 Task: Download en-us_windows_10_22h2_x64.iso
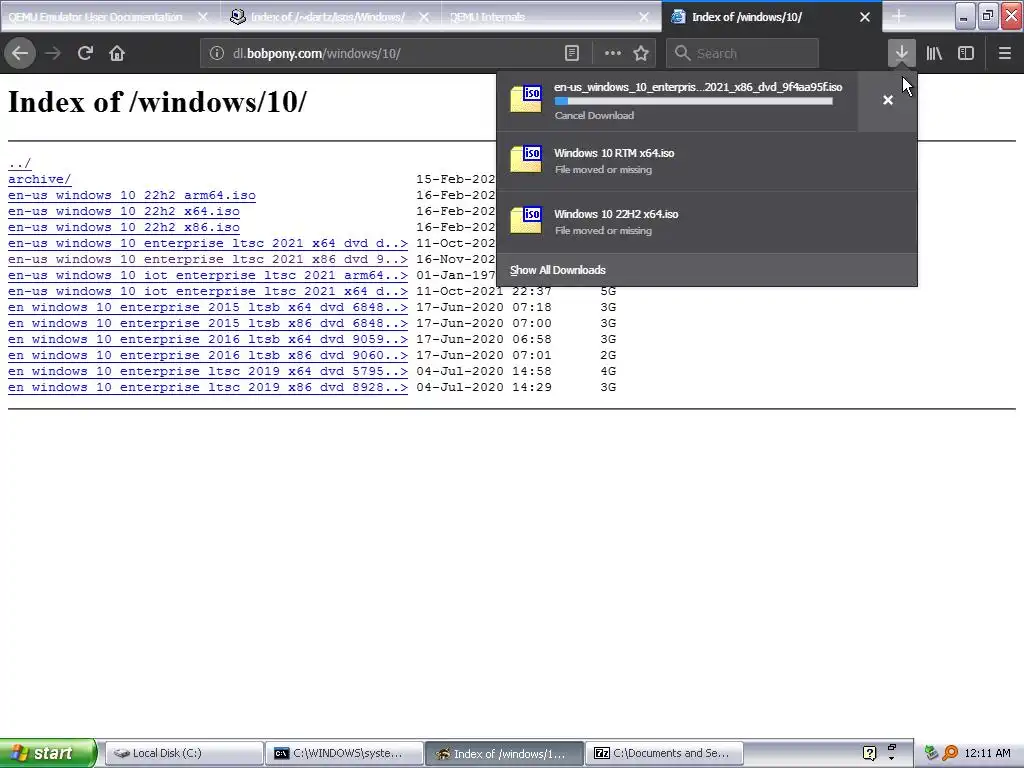pos(124,211)
